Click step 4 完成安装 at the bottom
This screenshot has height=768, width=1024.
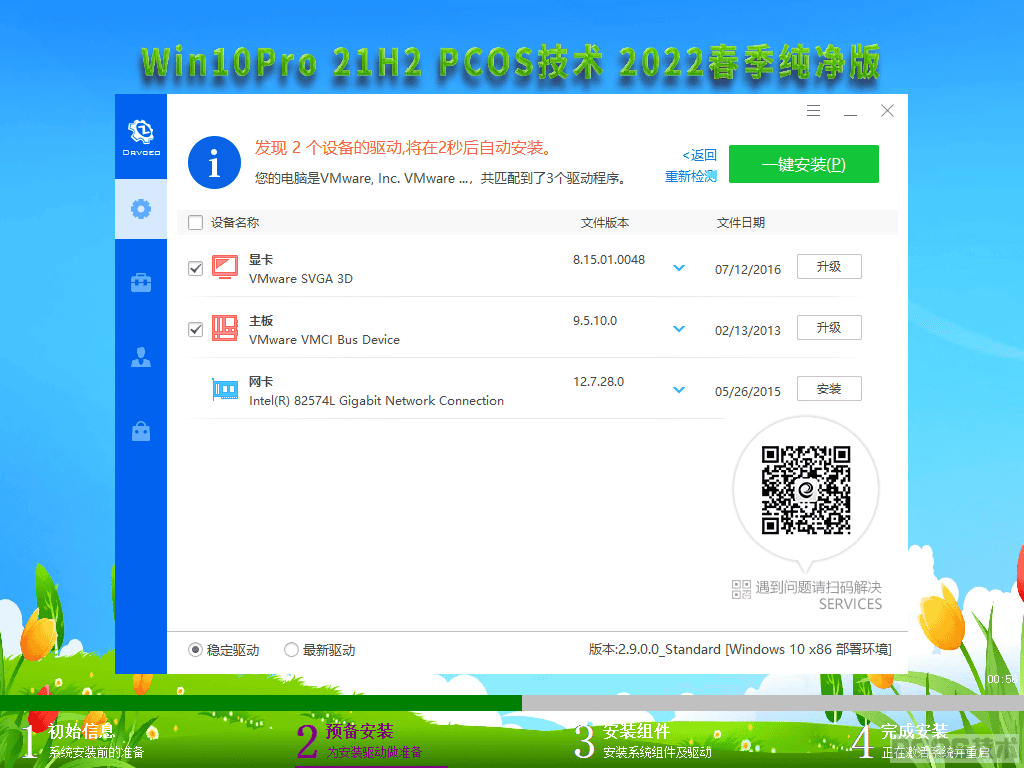click(921, 741)
